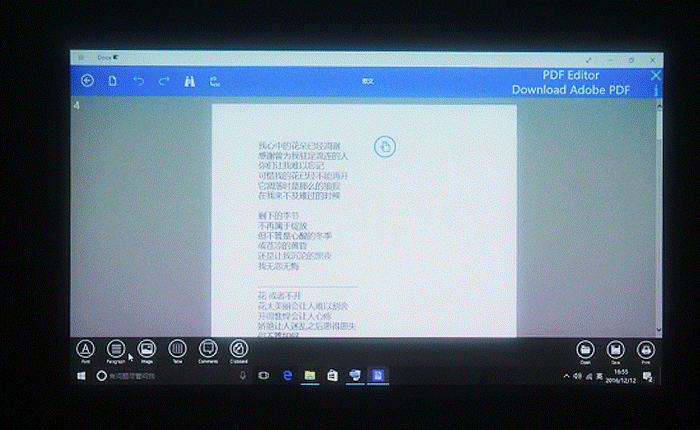Open the Font options
This screenshot has height=430, width=700.
point(86,348)
